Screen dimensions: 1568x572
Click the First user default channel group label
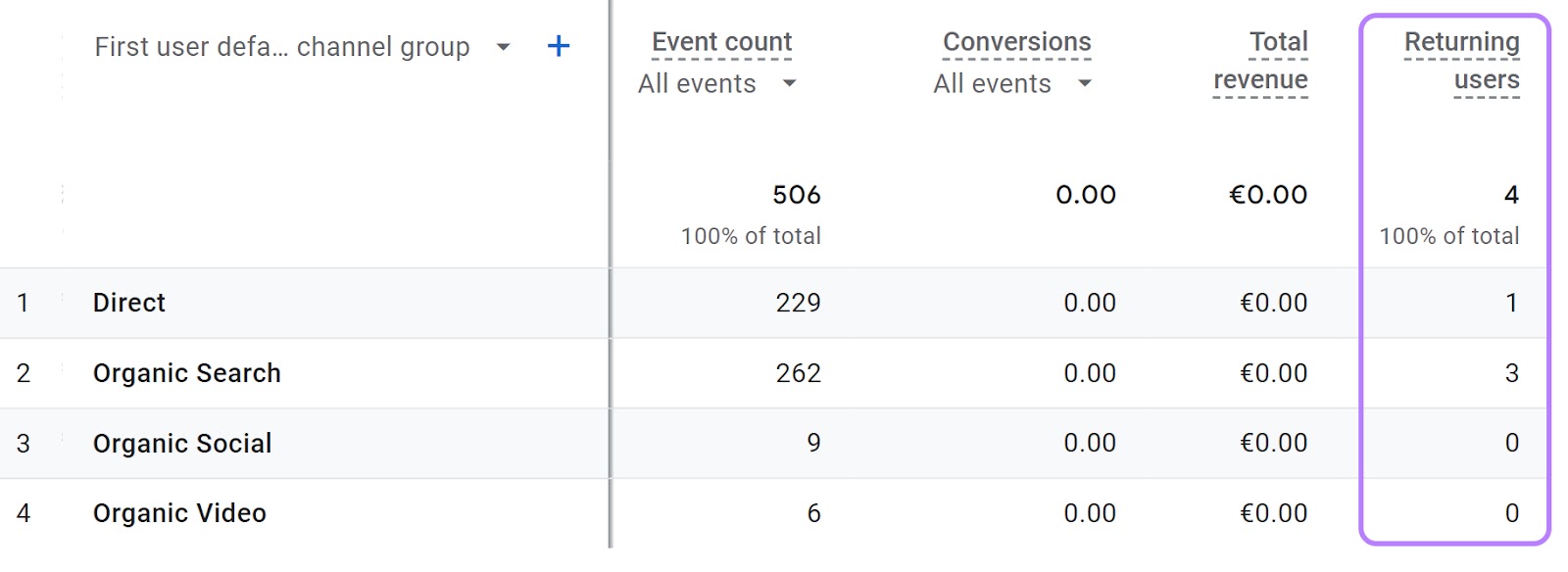(284, 46)
